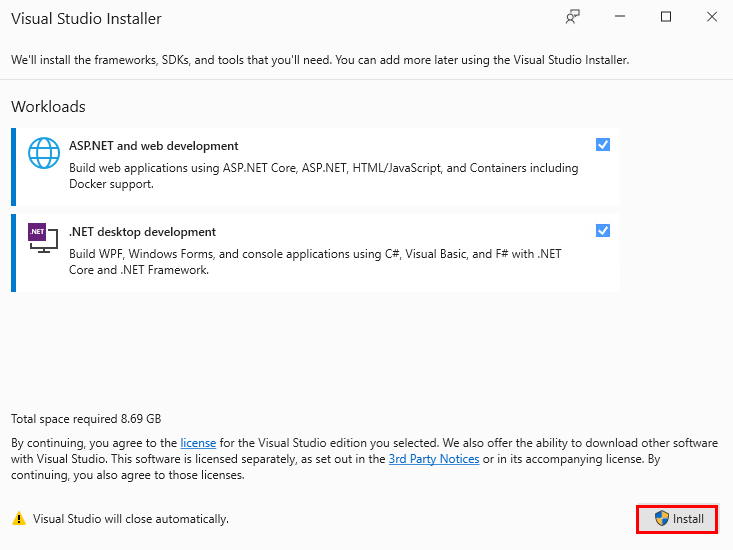The width and height of the screenshot is (733, 550).
Task: Click 'Visual Studio will close automatically.' message
Action: click(131, 519)
